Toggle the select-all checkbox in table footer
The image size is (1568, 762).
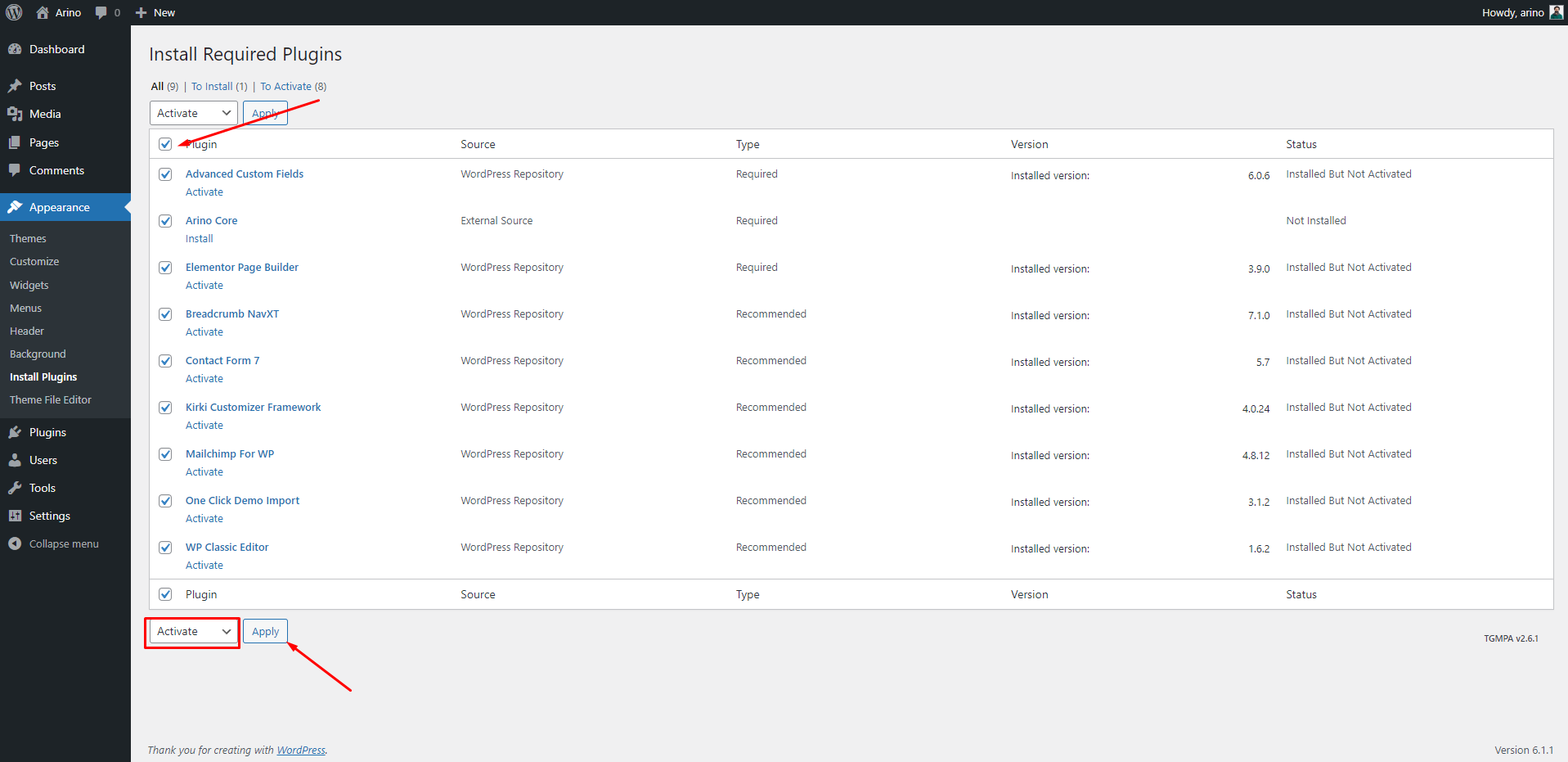[165, 594]
